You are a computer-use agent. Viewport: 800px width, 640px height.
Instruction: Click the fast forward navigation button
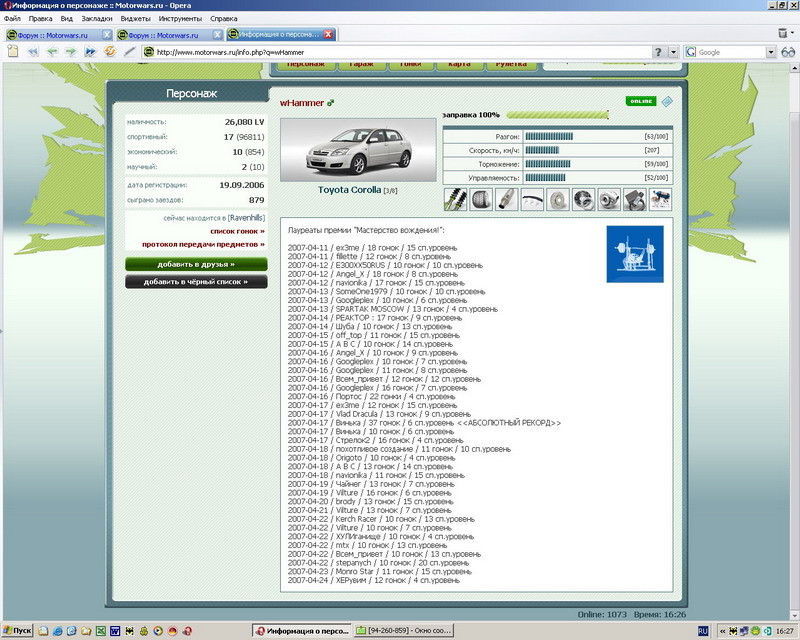[90, 52]
